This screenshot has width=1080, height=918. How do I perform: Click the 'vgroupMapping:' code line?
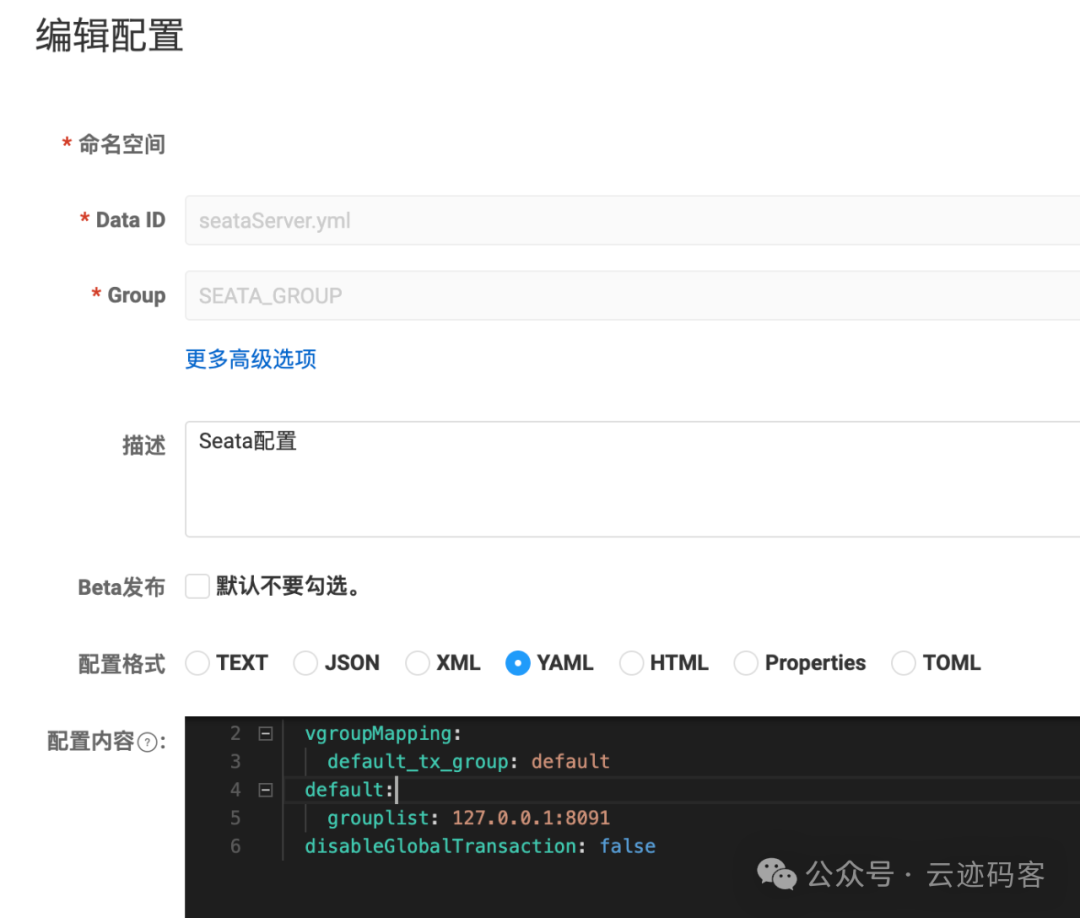383,733
